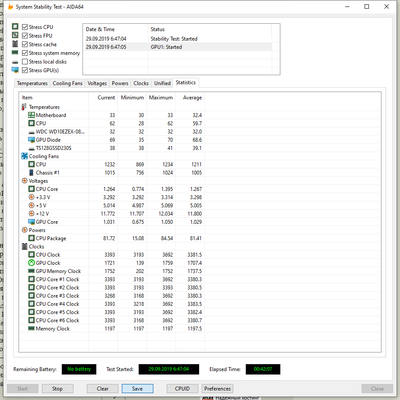The height and width of the screenshot is (400, 400).
Task: Click the Chassis #1 fan icon
Action: pyautogui.click(x=31, y=172)
